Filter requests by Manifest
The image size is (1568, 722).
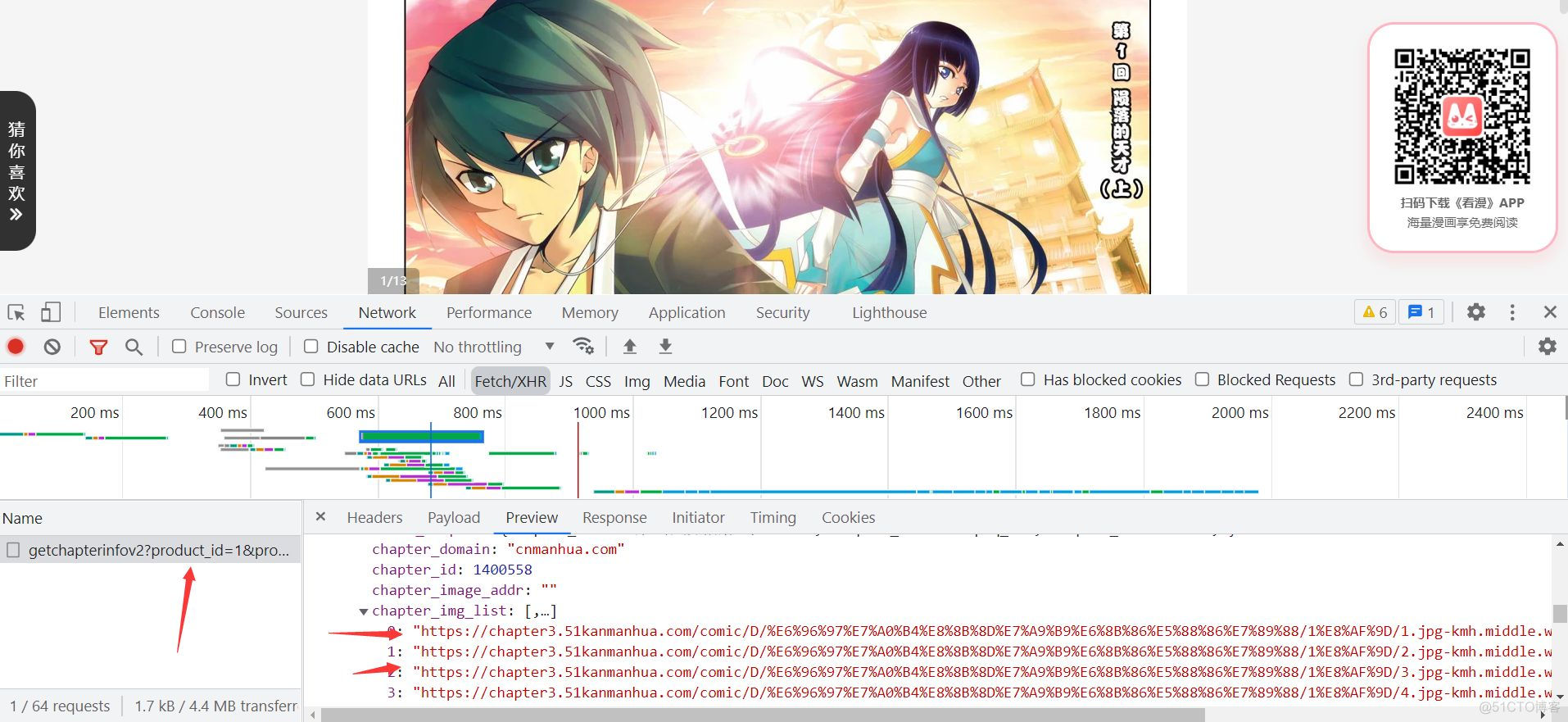pos(920,381)
